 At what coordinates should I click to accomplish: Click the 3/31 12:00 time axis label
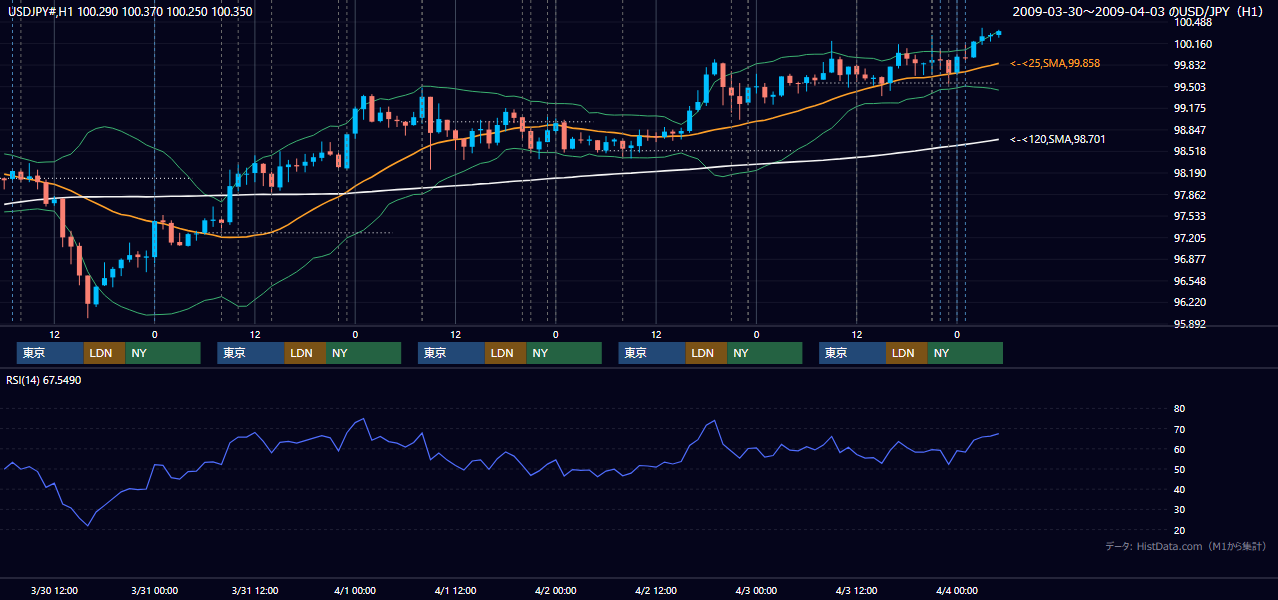255,590
